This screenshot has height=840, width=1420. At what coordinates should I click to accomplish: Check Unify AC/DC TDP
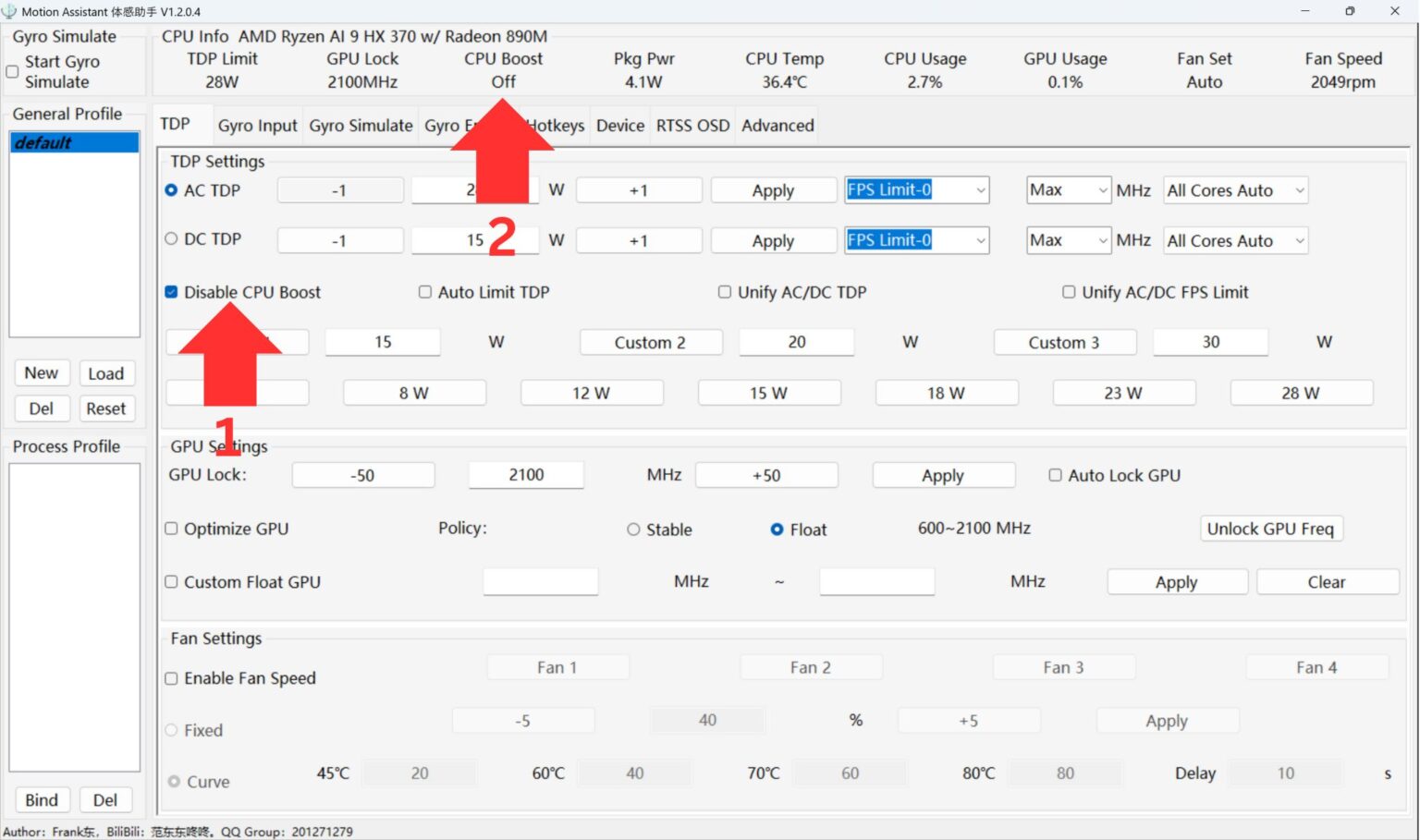725,291
